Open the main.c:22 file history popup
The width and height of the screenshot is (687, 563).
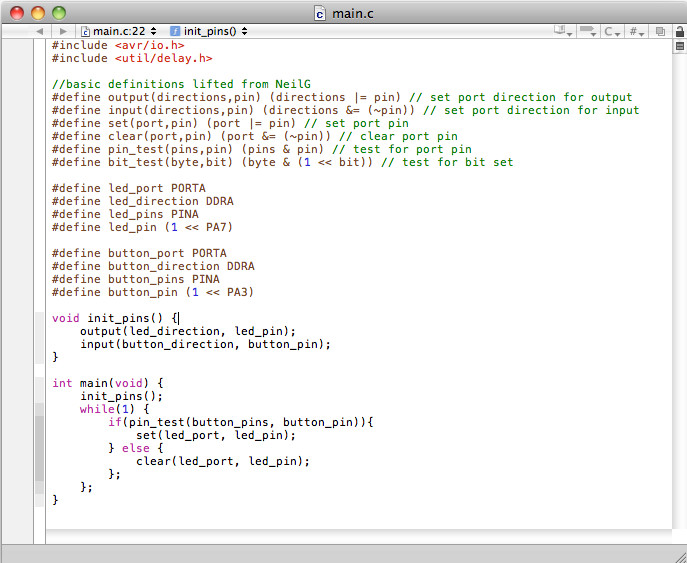click(119, 31)
